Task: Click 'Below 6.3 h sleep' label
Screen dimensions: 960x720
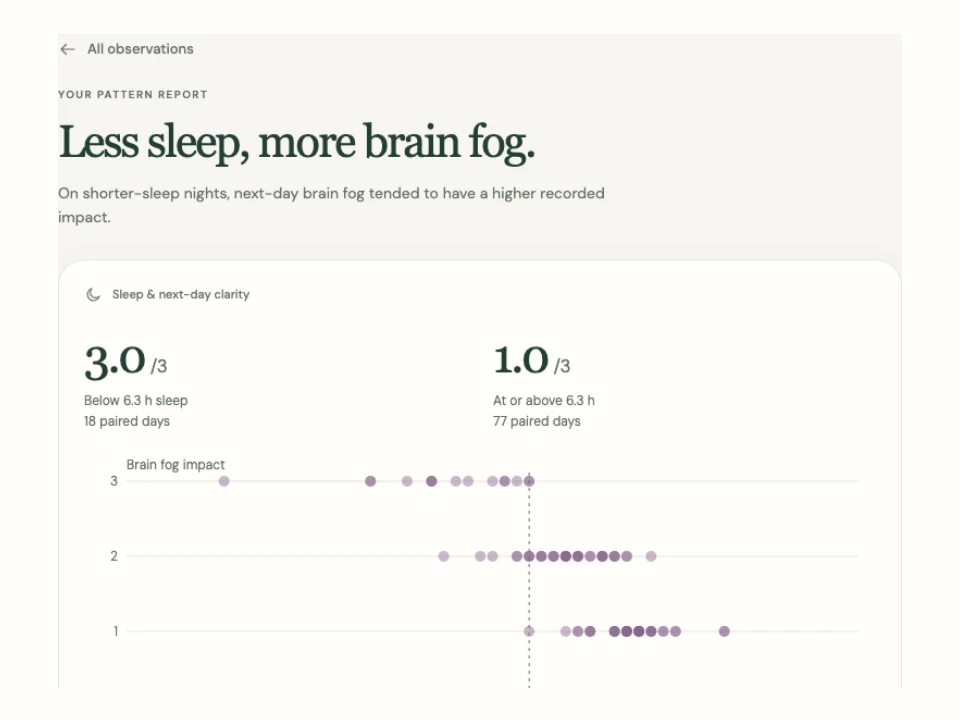Action: click(136, 400)
